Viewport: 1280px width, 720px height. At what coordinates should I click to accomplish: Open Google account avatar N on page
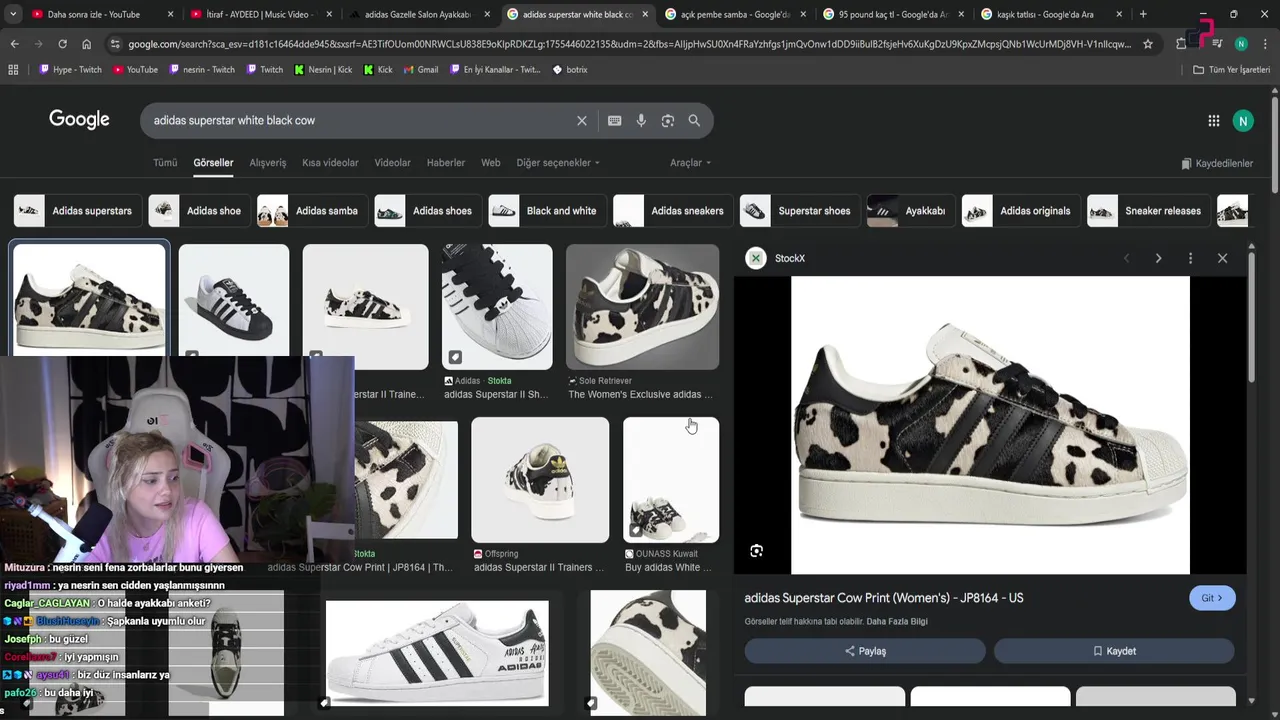1243,121
